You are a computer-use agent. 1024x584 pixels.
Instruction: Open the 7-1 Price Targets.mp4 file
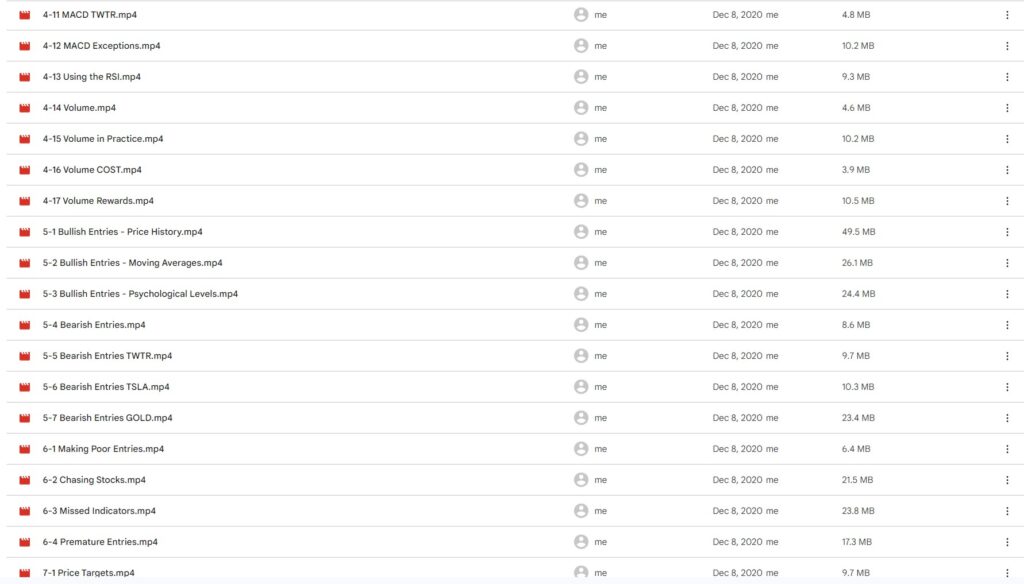[88, 573]
